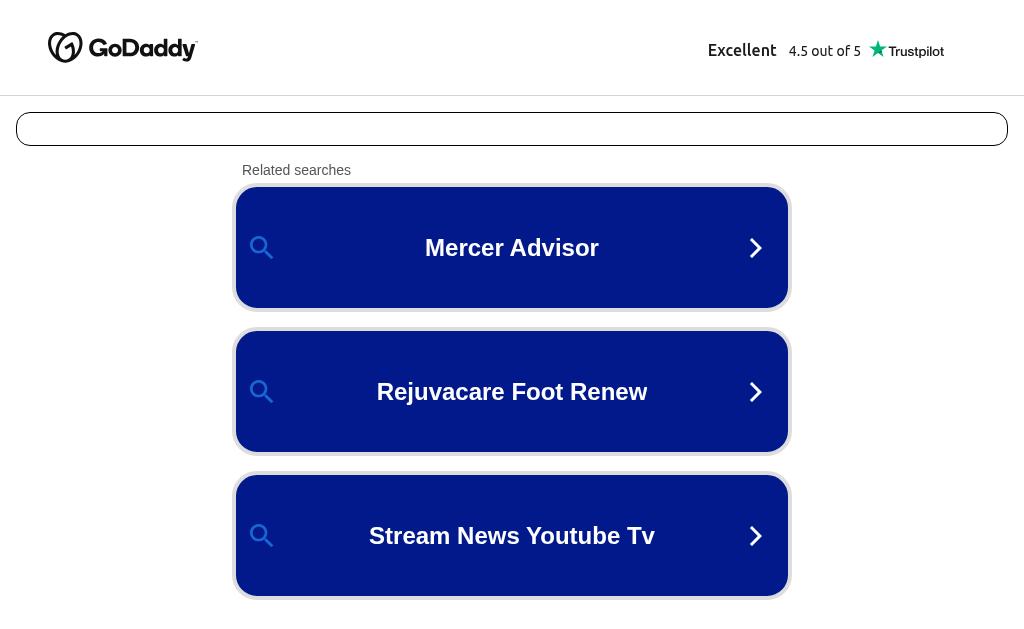The height and width of the screenshot is (629, 1024).
Task: Click the Excellent rating label
Action: [x=742, y=50]
